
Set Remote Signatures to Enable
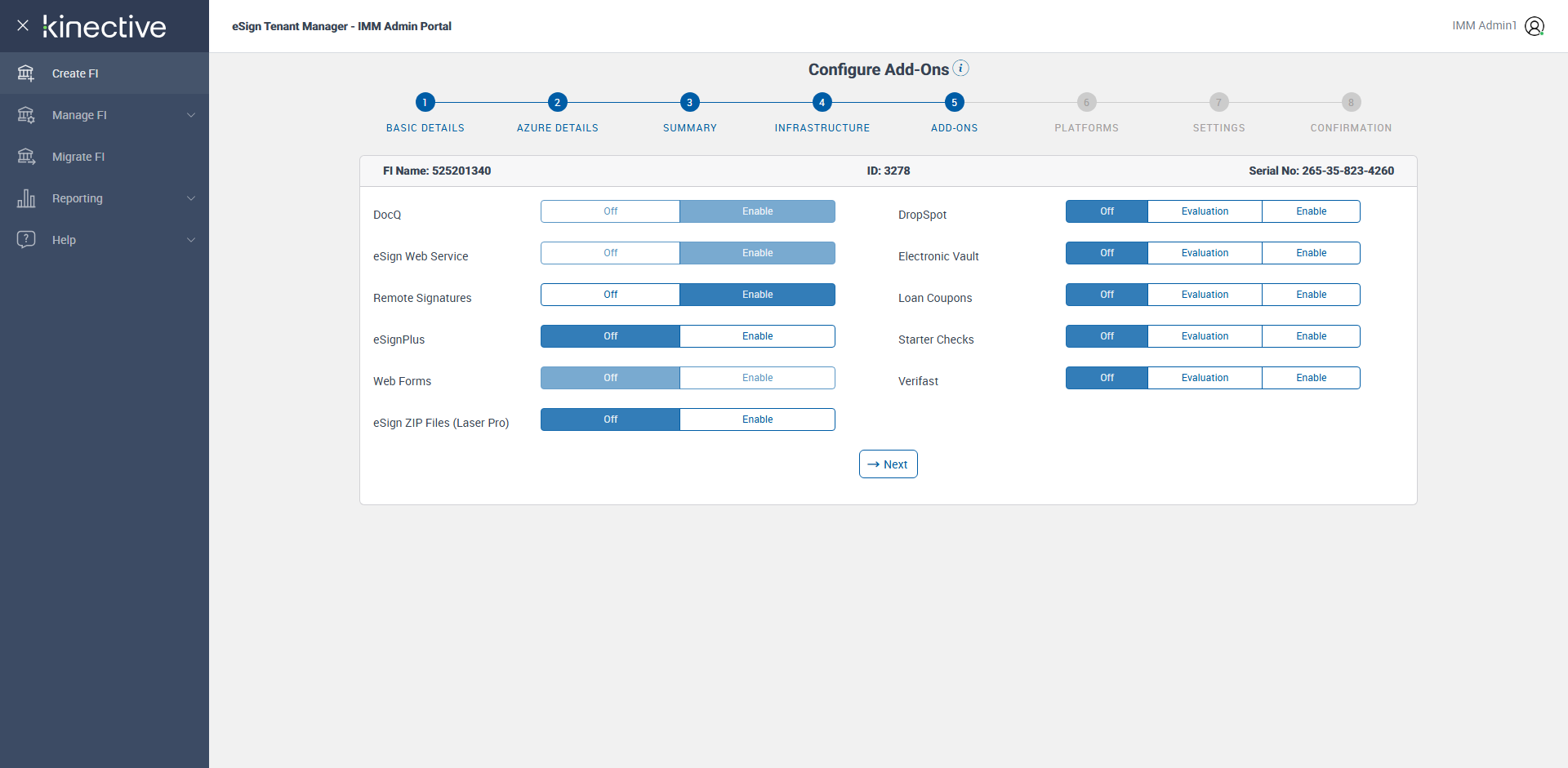[x=758, y=295]
